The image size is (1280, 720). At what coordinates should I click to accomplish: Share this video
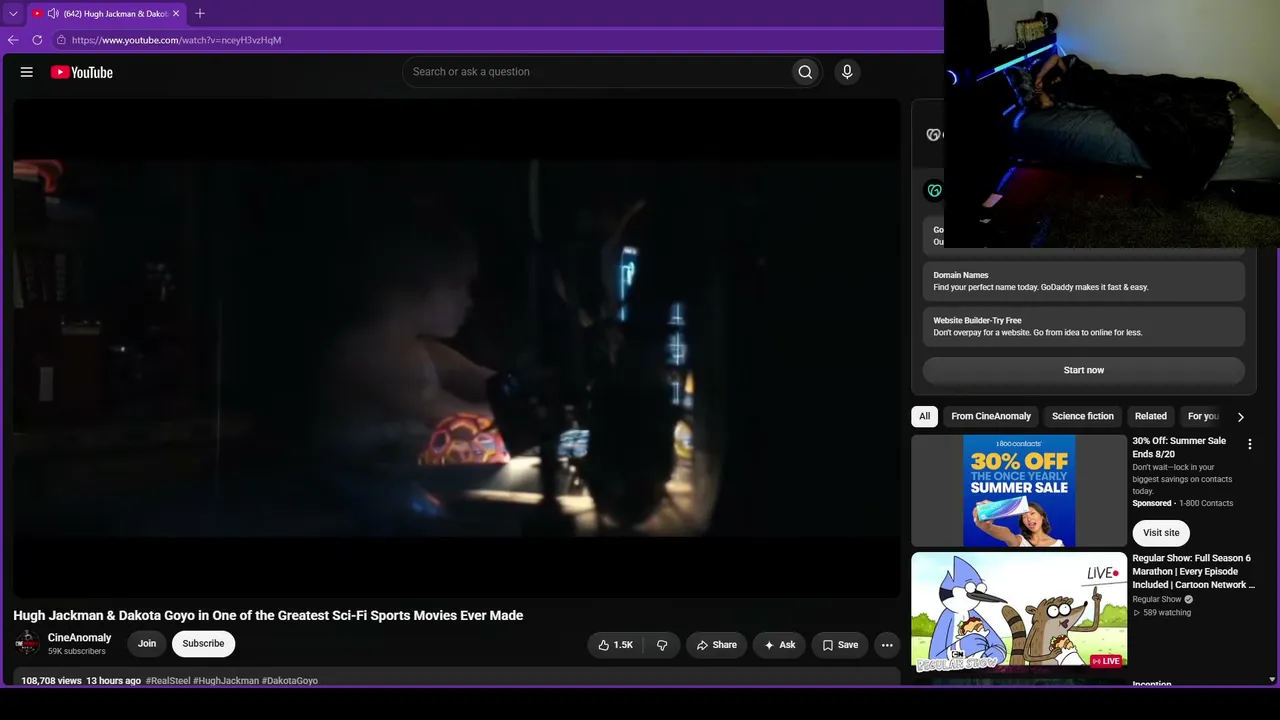[x=716, y=645]
